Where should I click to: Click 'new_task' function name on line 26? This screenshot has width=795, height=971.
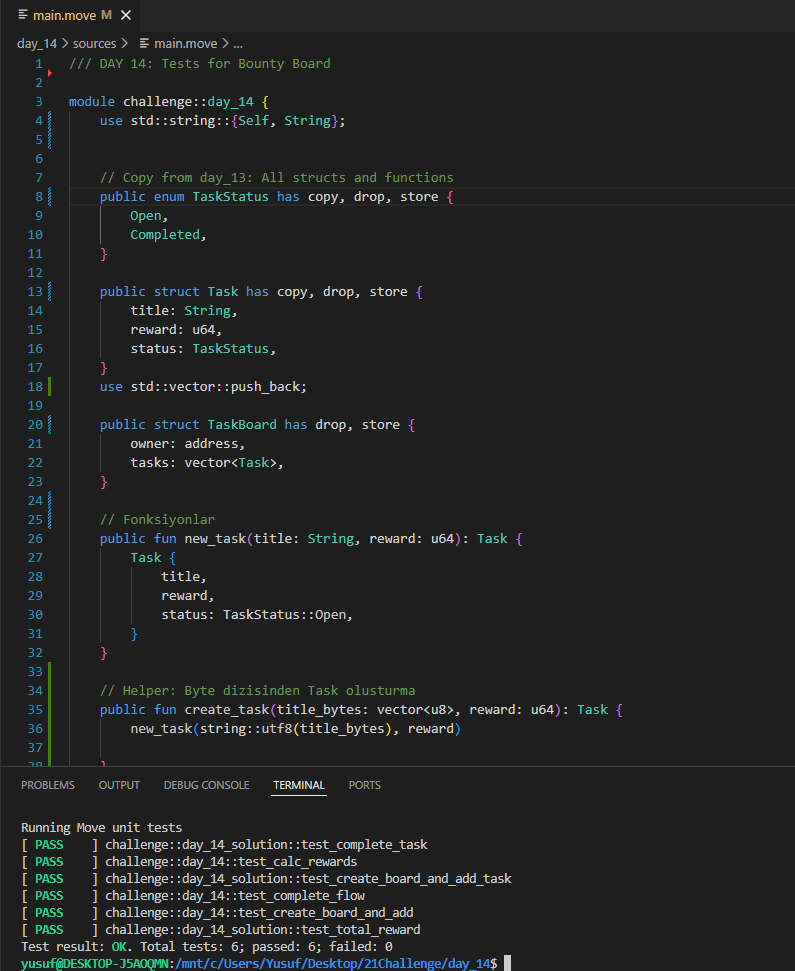215,539
